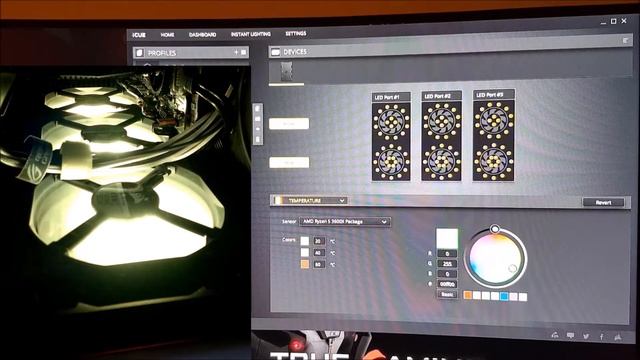Switch to the DASHBOARD tab

[x=202, y=35]
